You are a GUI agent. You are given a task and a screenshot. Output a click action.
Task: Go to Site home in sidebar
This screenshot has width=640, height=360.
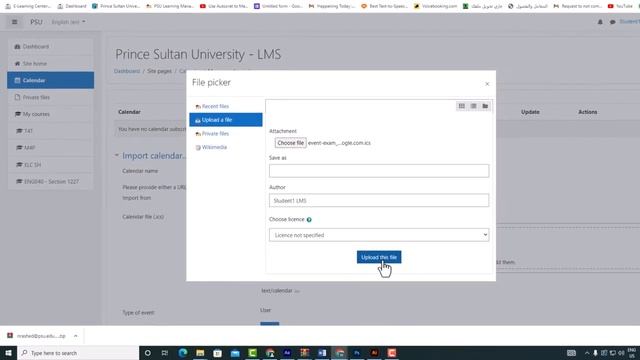(51, 63)
